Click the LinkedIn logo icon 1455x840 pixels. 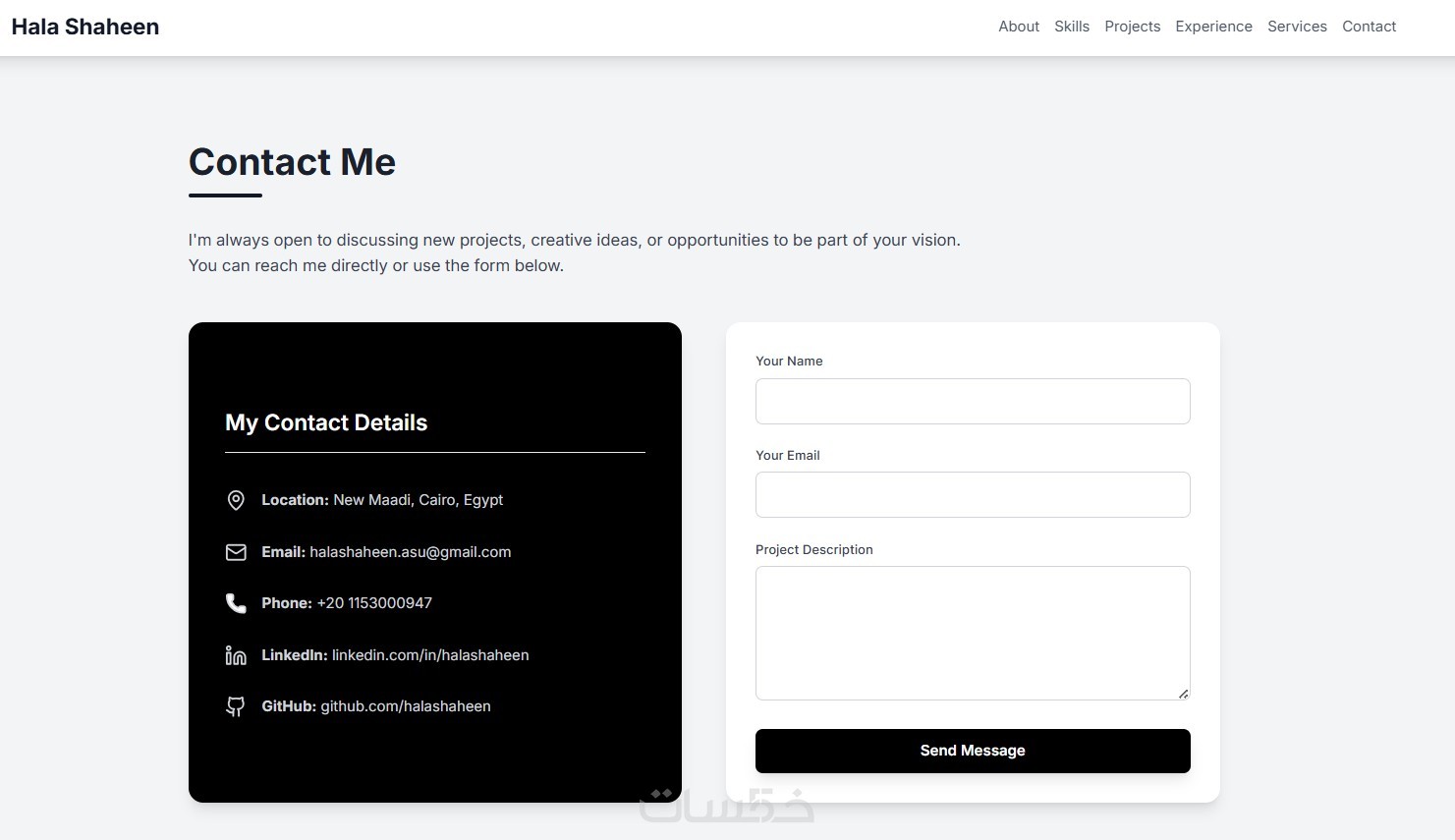click(x=236, y=655)
